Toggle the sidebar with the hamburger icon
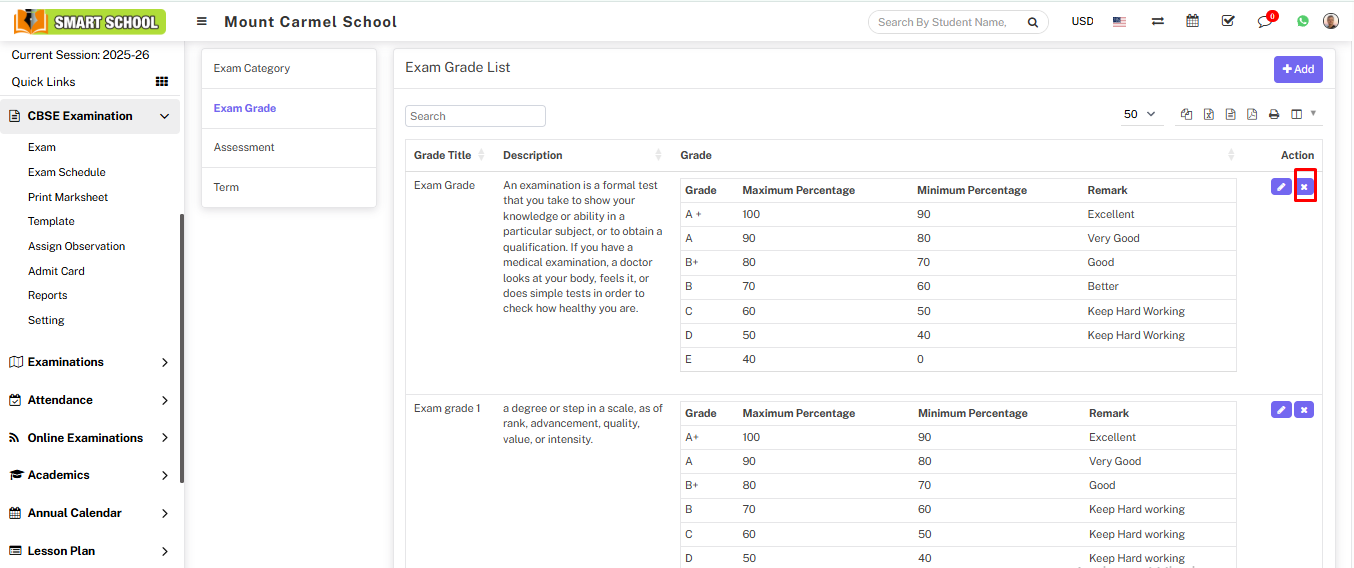 click(202, 21)
